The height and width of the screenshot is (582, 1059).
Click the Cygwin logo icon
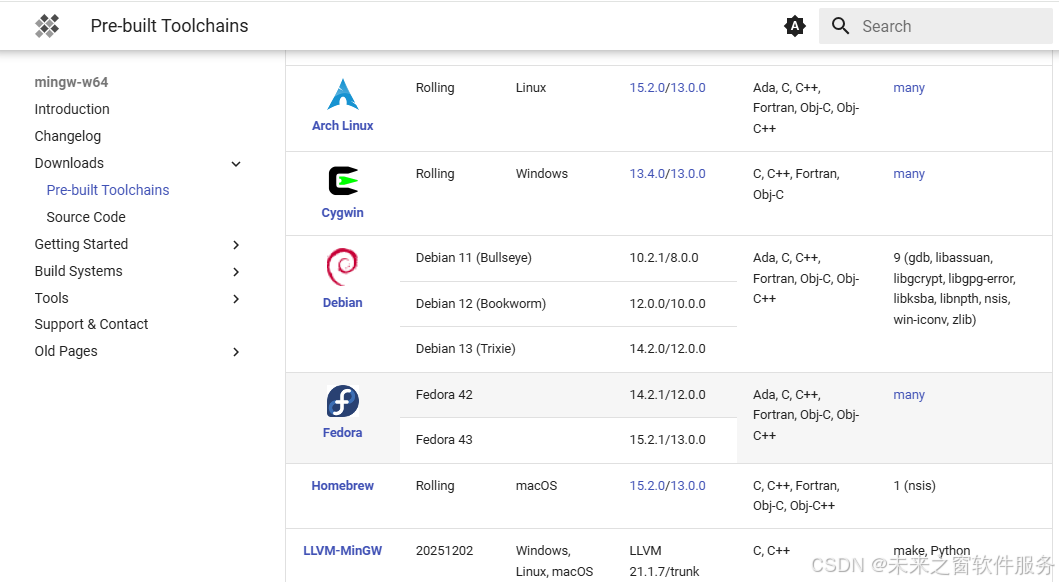click(x=342, y=181)
